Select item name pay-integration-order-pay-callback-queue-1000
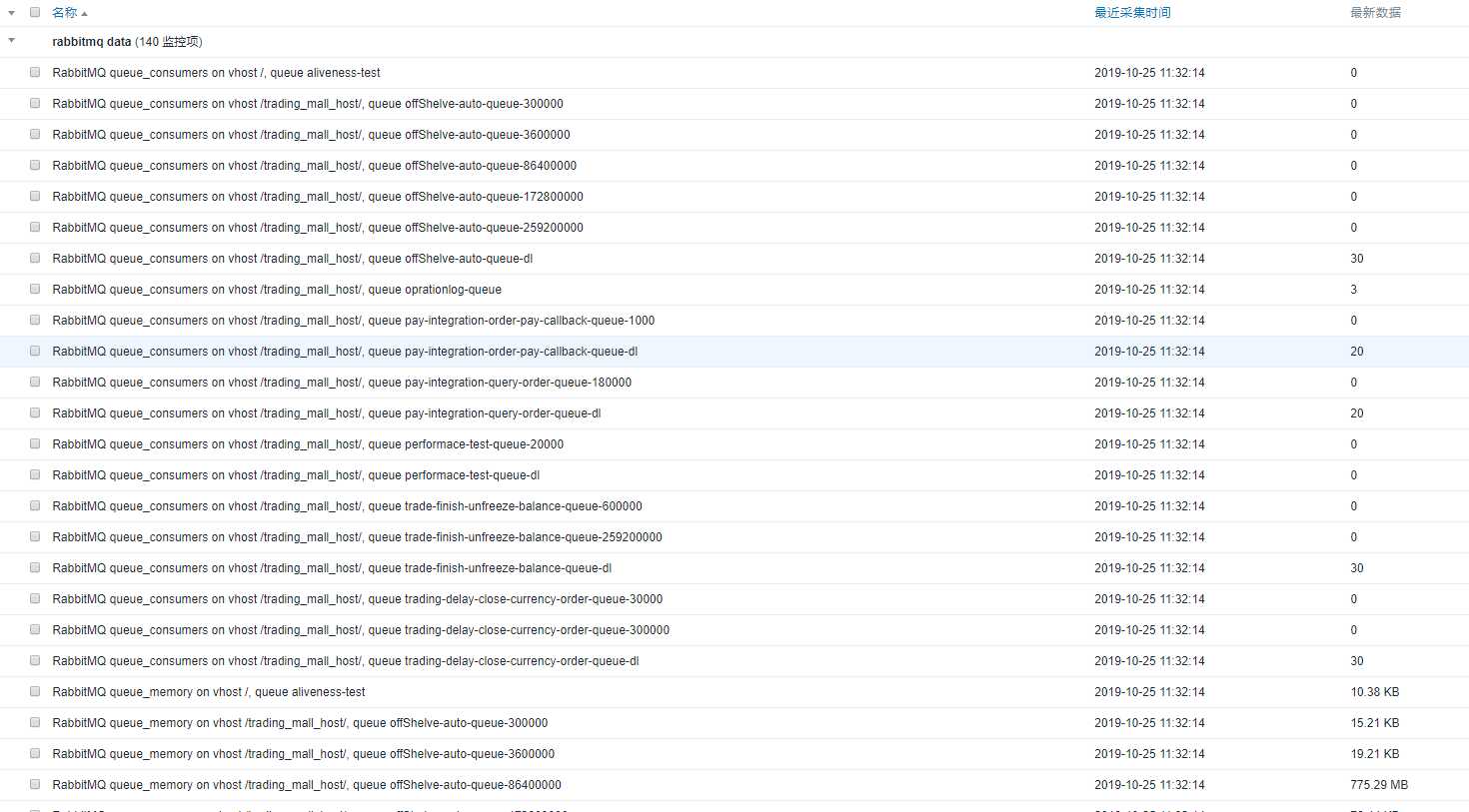Viewport: 1469px width, 812px height. [354, 321]
